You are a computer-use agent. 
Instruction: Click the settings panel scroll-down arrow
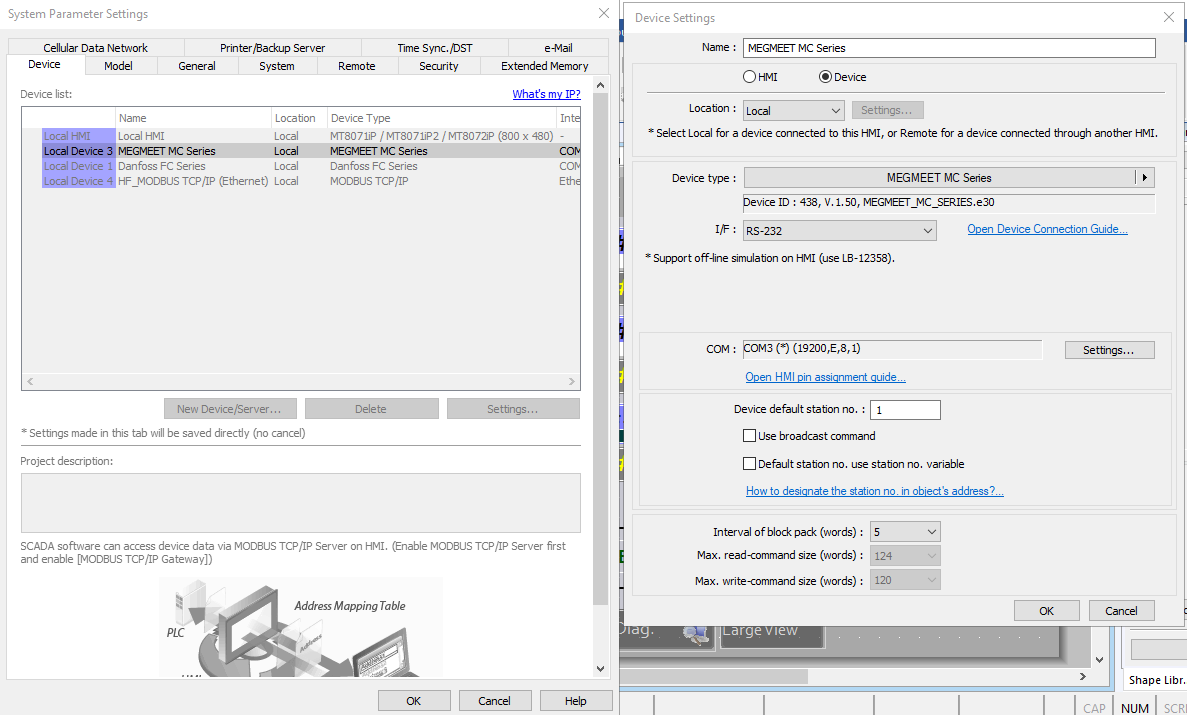(600, 669)
